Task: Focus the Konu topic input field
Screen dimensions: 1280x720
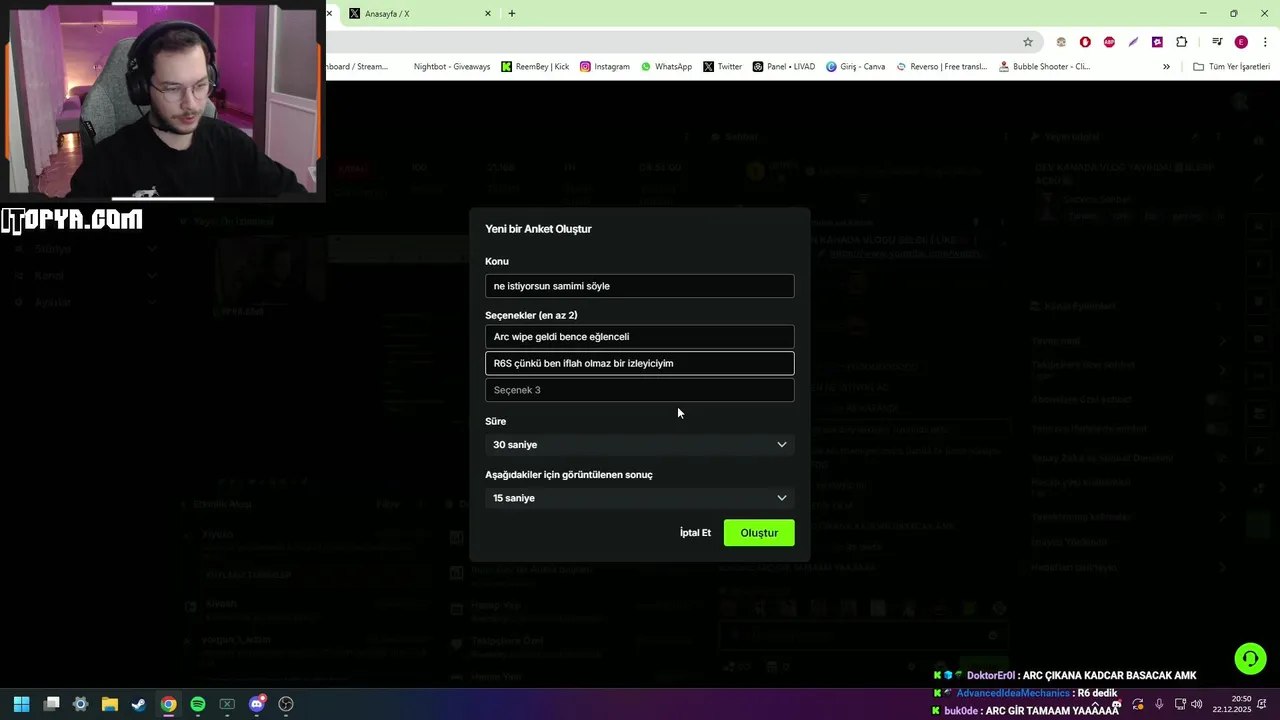Action: click(640, 286)
